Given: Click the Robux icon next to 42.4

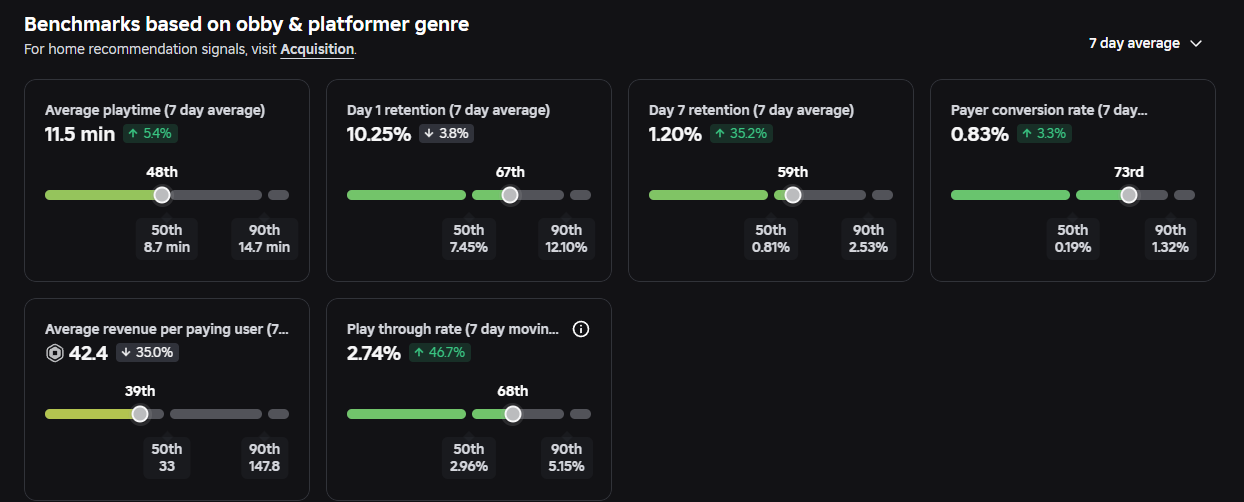Looking at the screenshot, I should tap(54, 353).
